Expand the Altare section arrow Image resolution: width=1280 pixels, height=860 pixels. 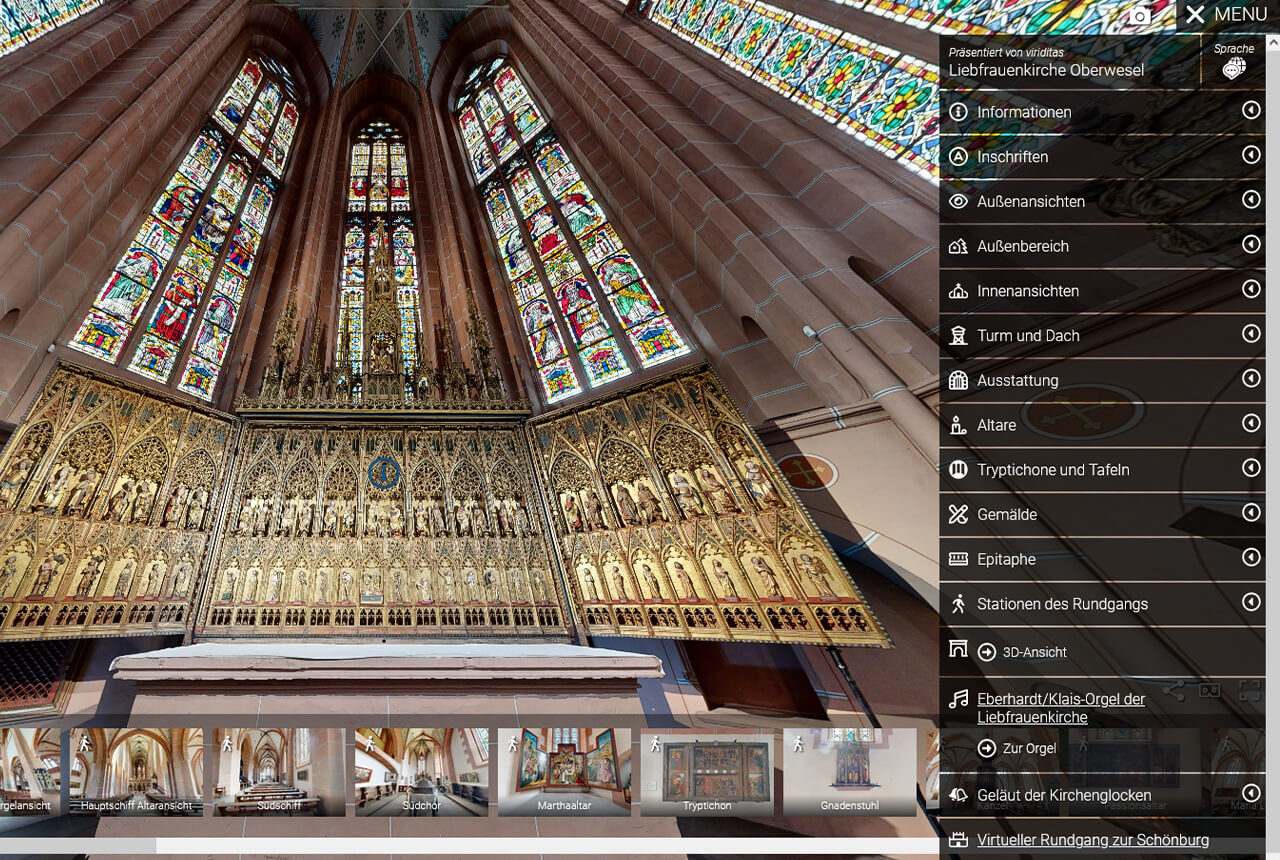(1250, 423)
